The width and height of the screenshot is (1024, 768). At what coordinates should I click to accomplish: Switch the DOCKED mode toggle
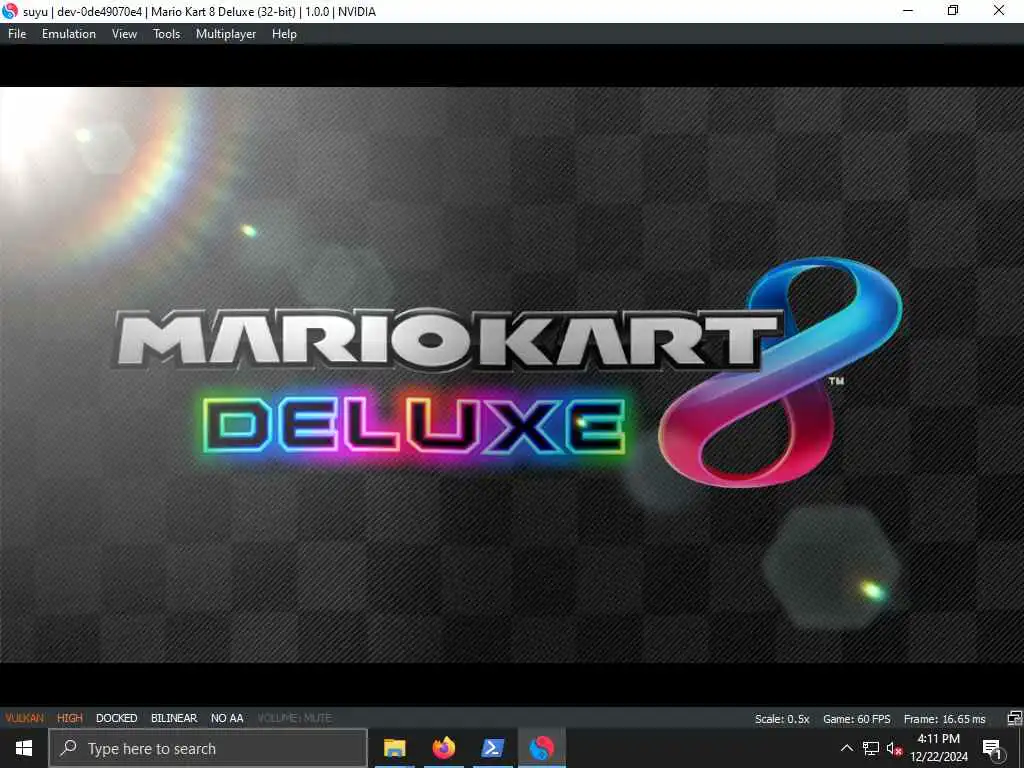click(x=116, y=718)
